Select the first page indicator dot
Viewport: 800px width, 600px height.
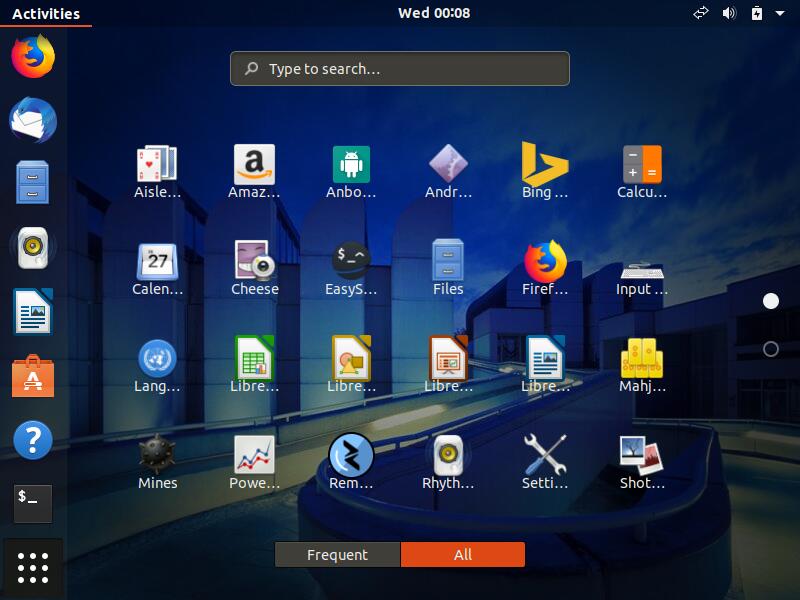(770, 301)
